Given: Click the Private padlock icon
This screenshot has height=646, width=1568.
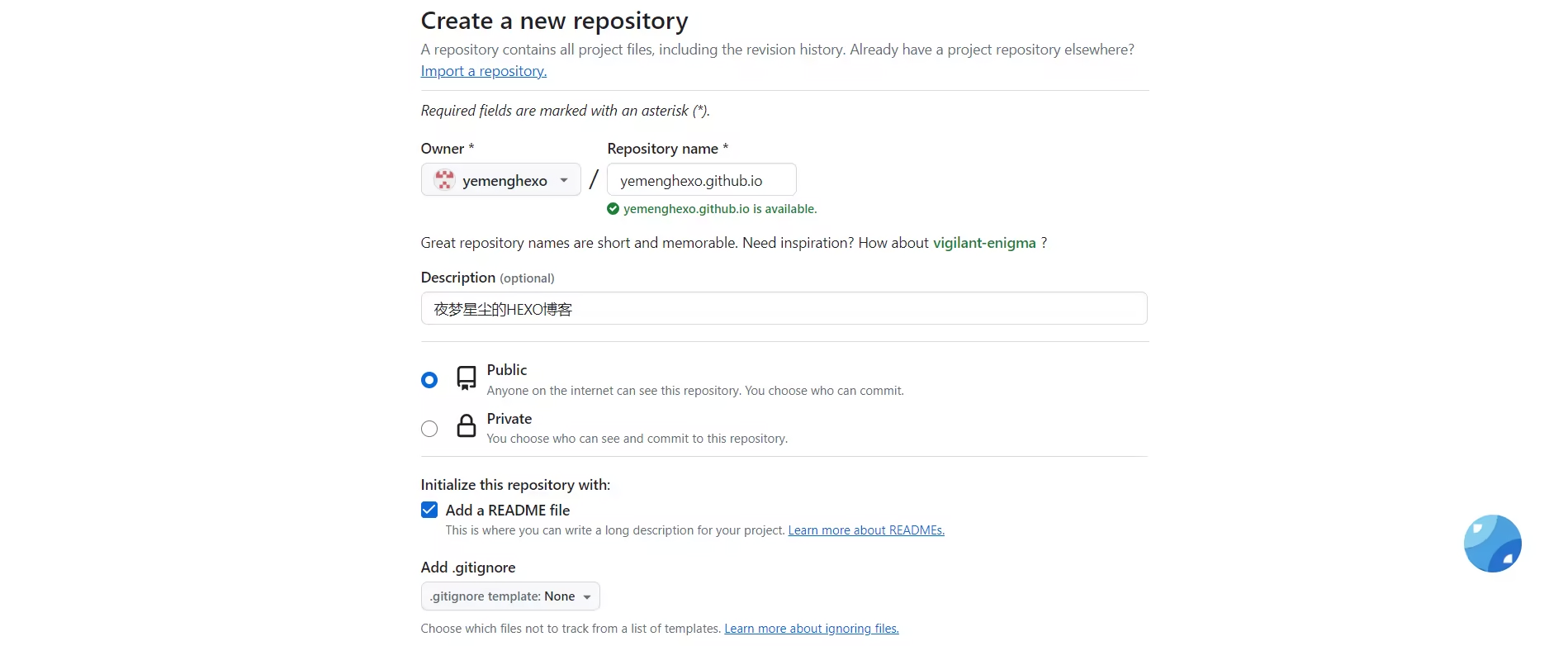Looking at the screenshot, I should point(467,426).
